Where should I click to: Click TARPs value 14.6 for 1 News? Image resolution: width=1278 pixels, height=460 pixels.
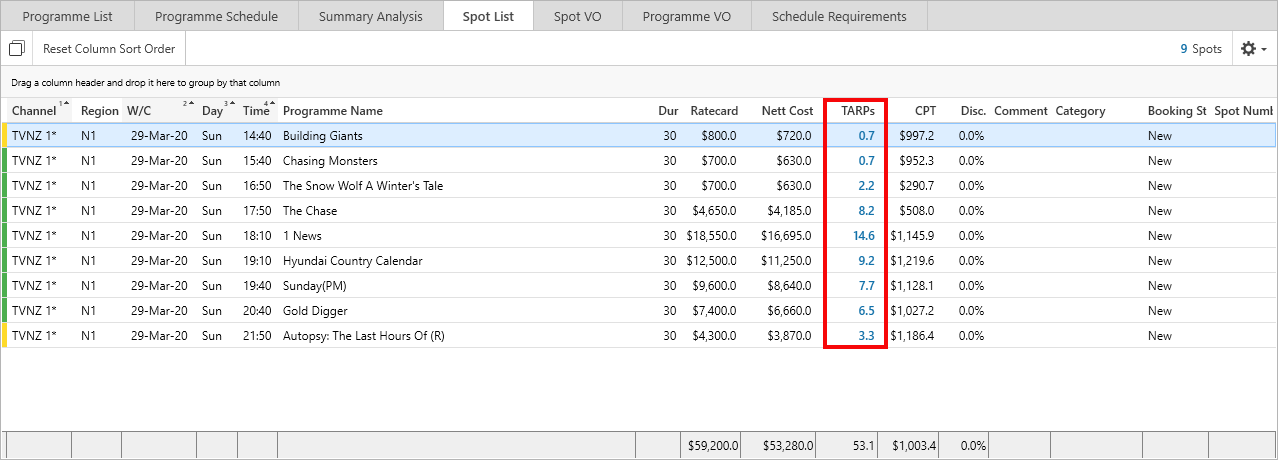(864, 236)
